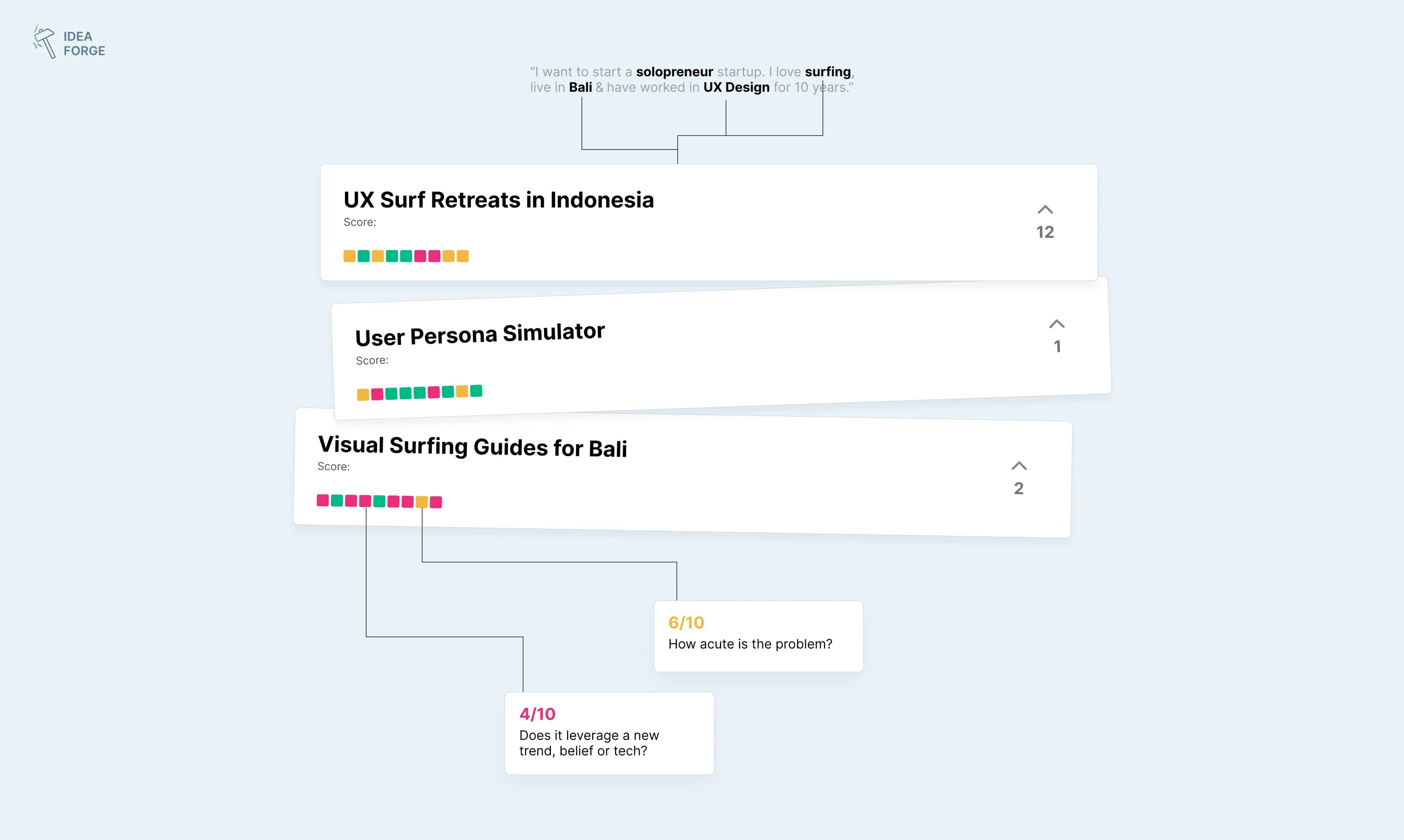Click first yellow score square of UX Surf Retreats
This screenshot has width=1404, height=840.
coord(349,256)
